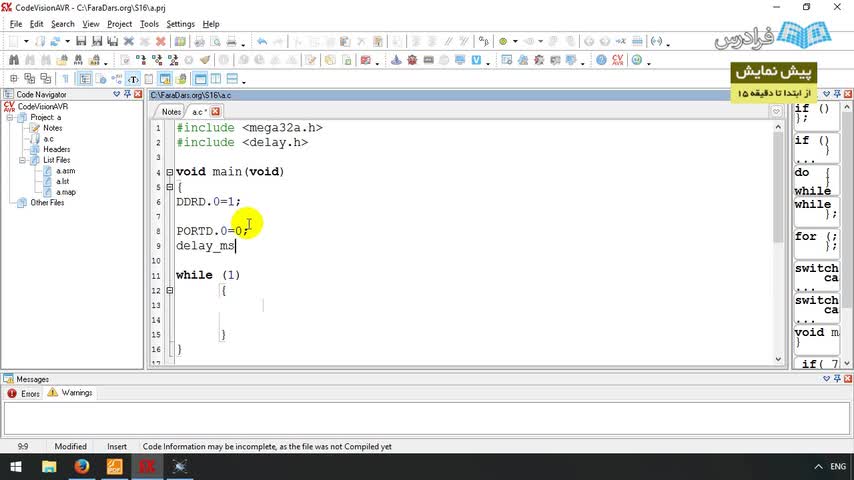The image size is (854, 480).
Task: Collapse the Project: a tree node
Action: click(x=10, y=118)
